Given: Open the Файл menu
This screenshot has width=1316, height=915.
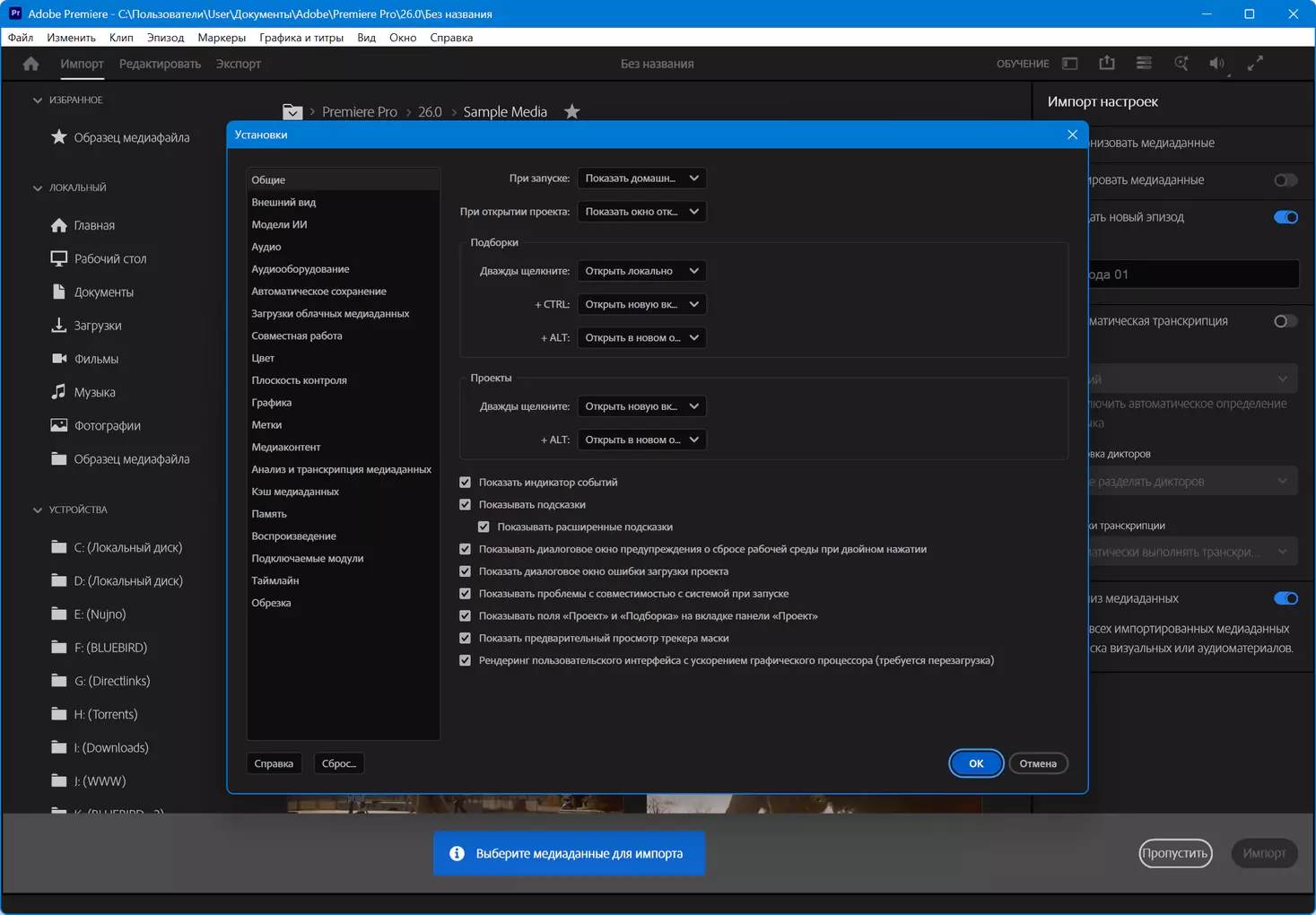Looking at the screenshot, I should tap(21, 38).
